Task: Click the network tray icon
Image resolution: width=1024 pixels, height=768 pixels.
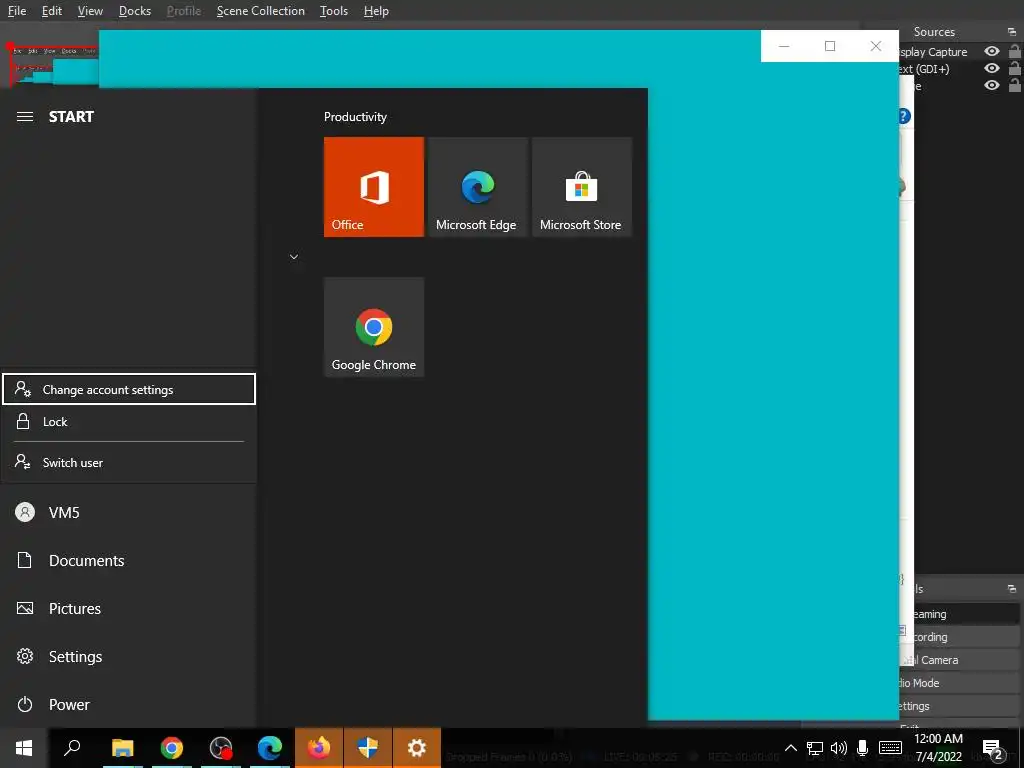Action: (814, 748)
